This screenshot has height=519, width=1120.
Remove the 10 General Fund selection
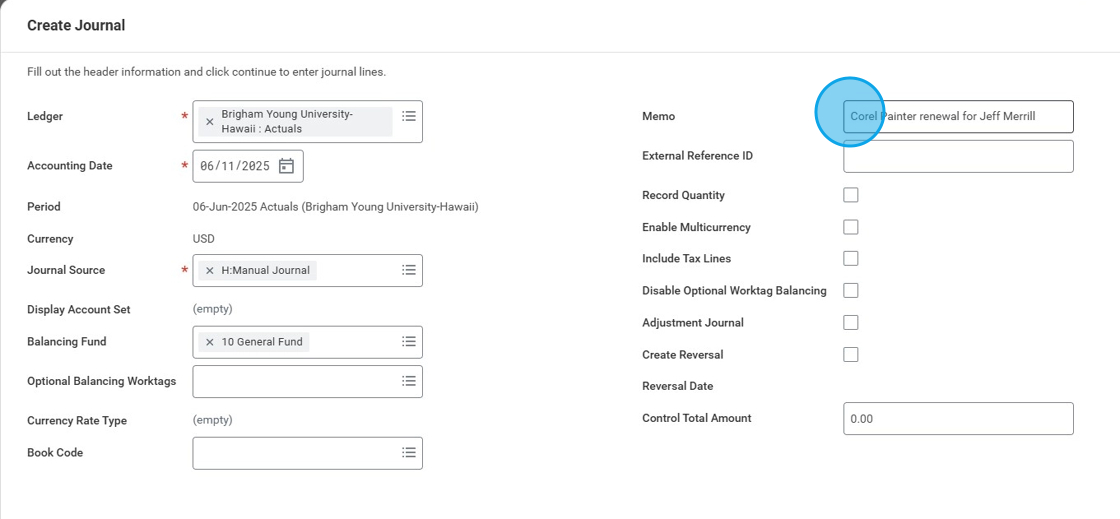tap(209, 342)
